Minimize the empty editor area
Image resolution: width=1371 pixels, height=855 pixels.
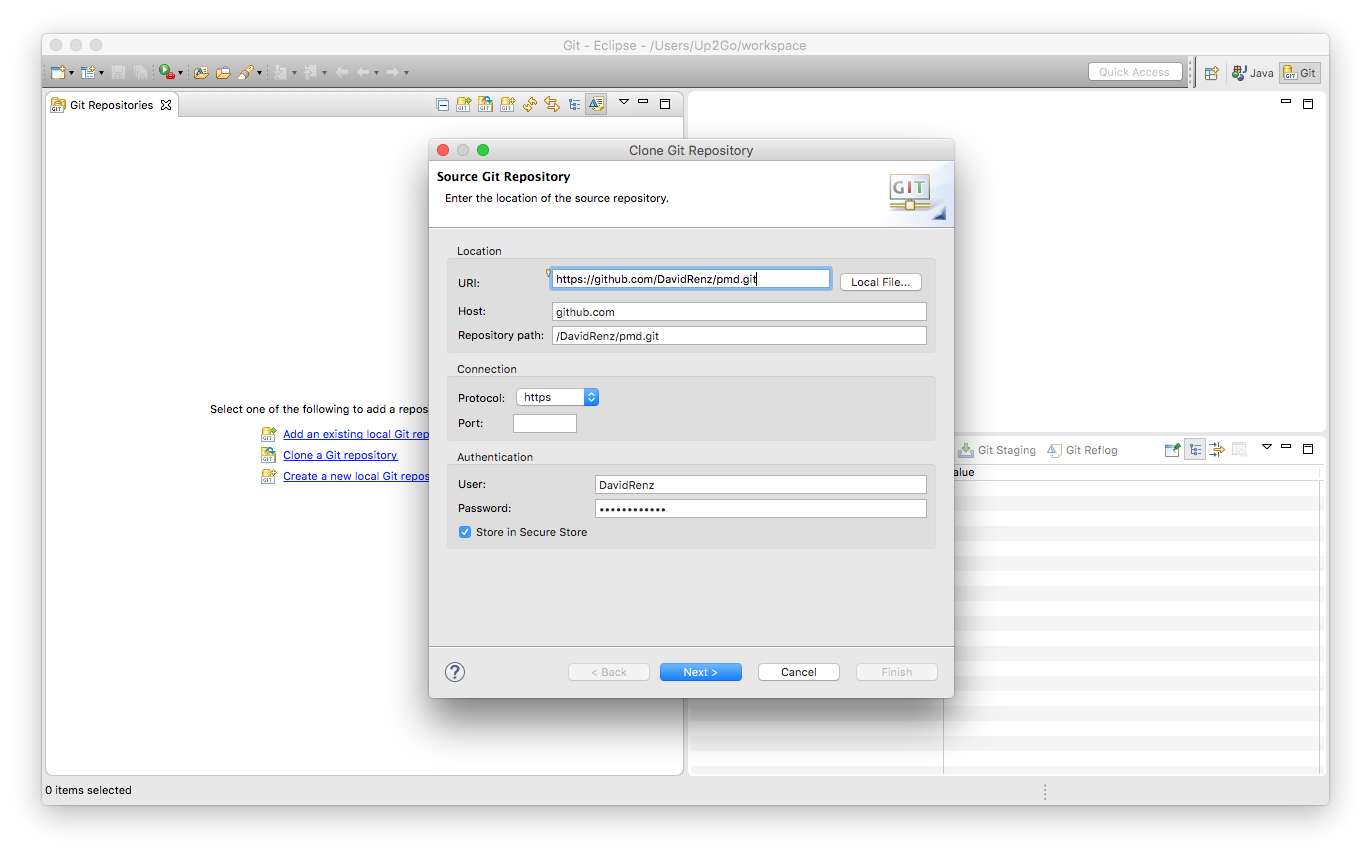[x=1286, y=101]
